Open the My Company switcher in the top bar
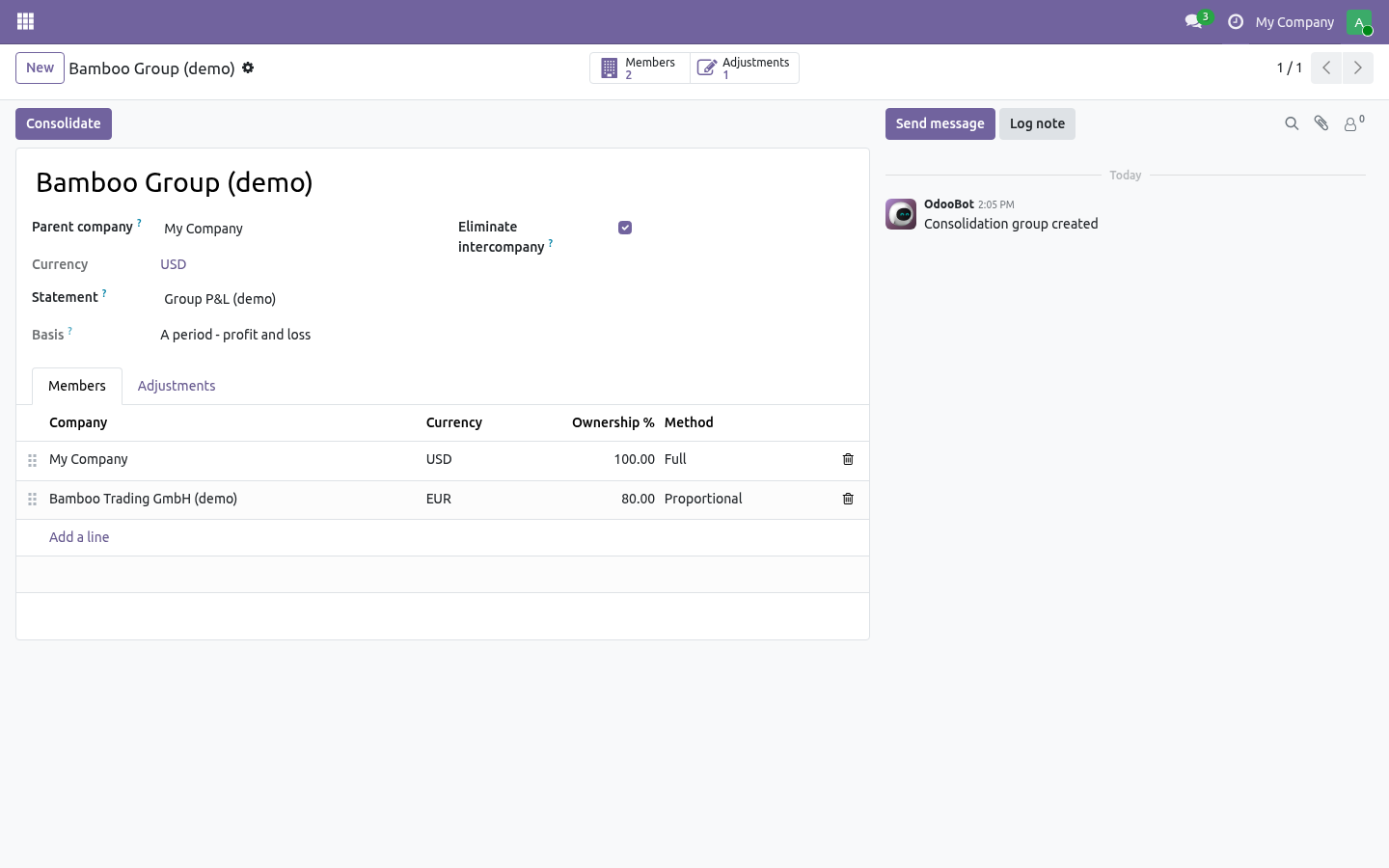The height and width of the screenshot is (868, 1389). click(x=1294, y=22)
